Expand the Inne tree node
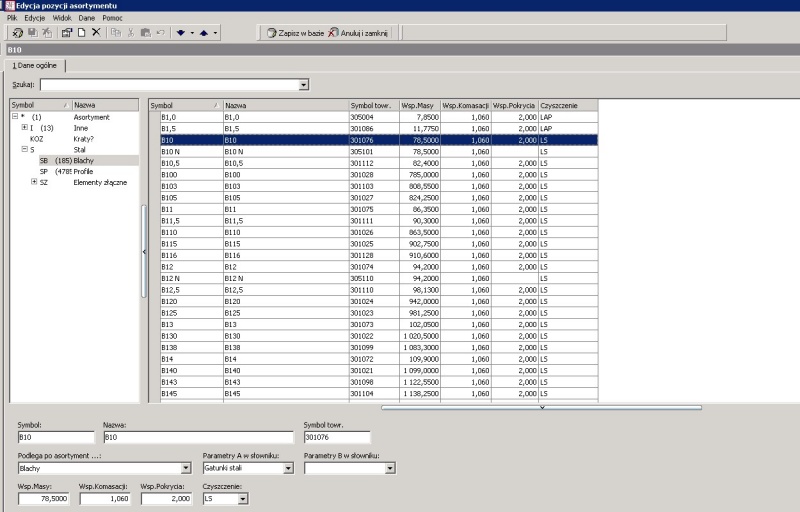Image resolution: width=800 pixels, height=512 pixels. 24,127
